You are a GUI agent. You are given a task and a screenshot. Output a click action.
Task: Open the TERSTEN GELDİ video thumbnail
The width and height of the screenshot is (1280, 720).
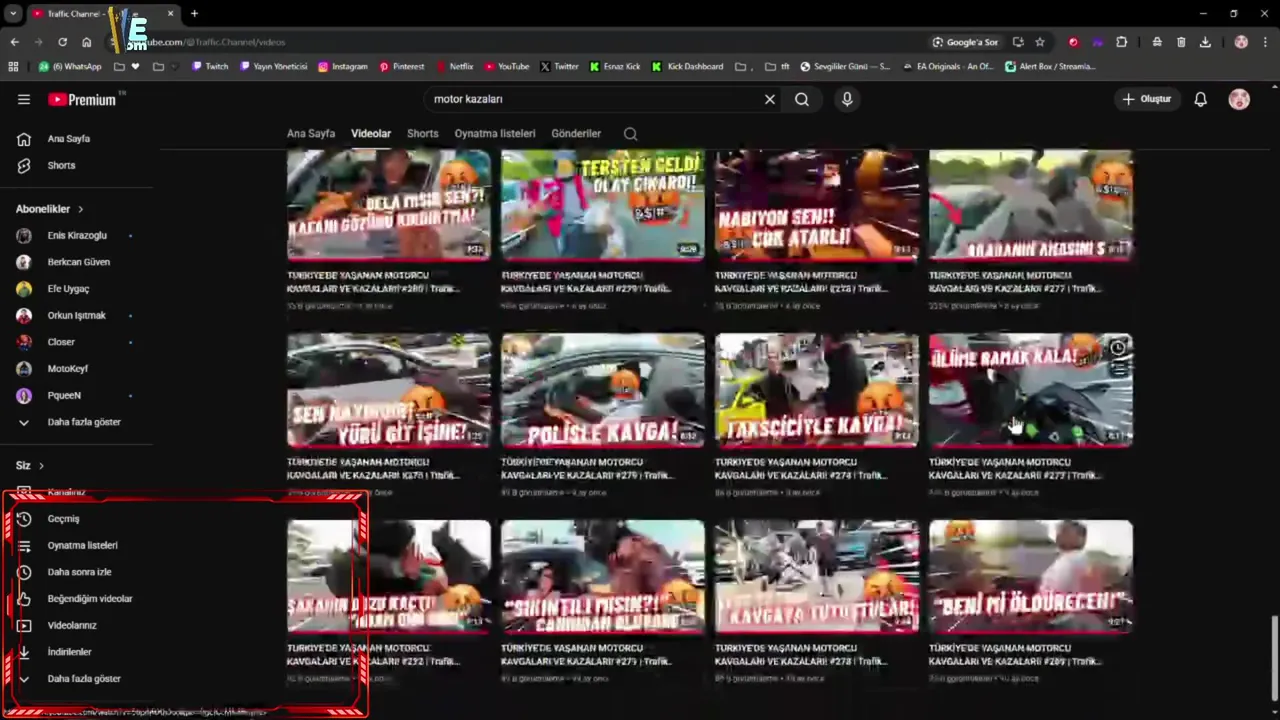pos(603,205)
